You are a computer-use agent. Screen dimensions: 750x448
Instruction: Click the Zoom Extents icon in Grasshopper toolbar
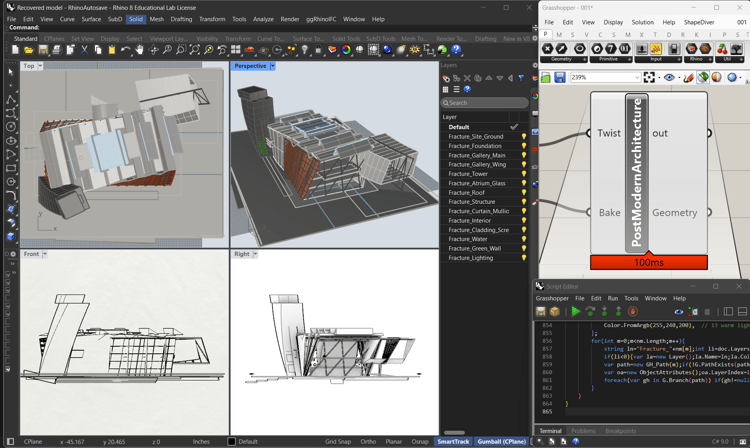[x=650, y=77]
